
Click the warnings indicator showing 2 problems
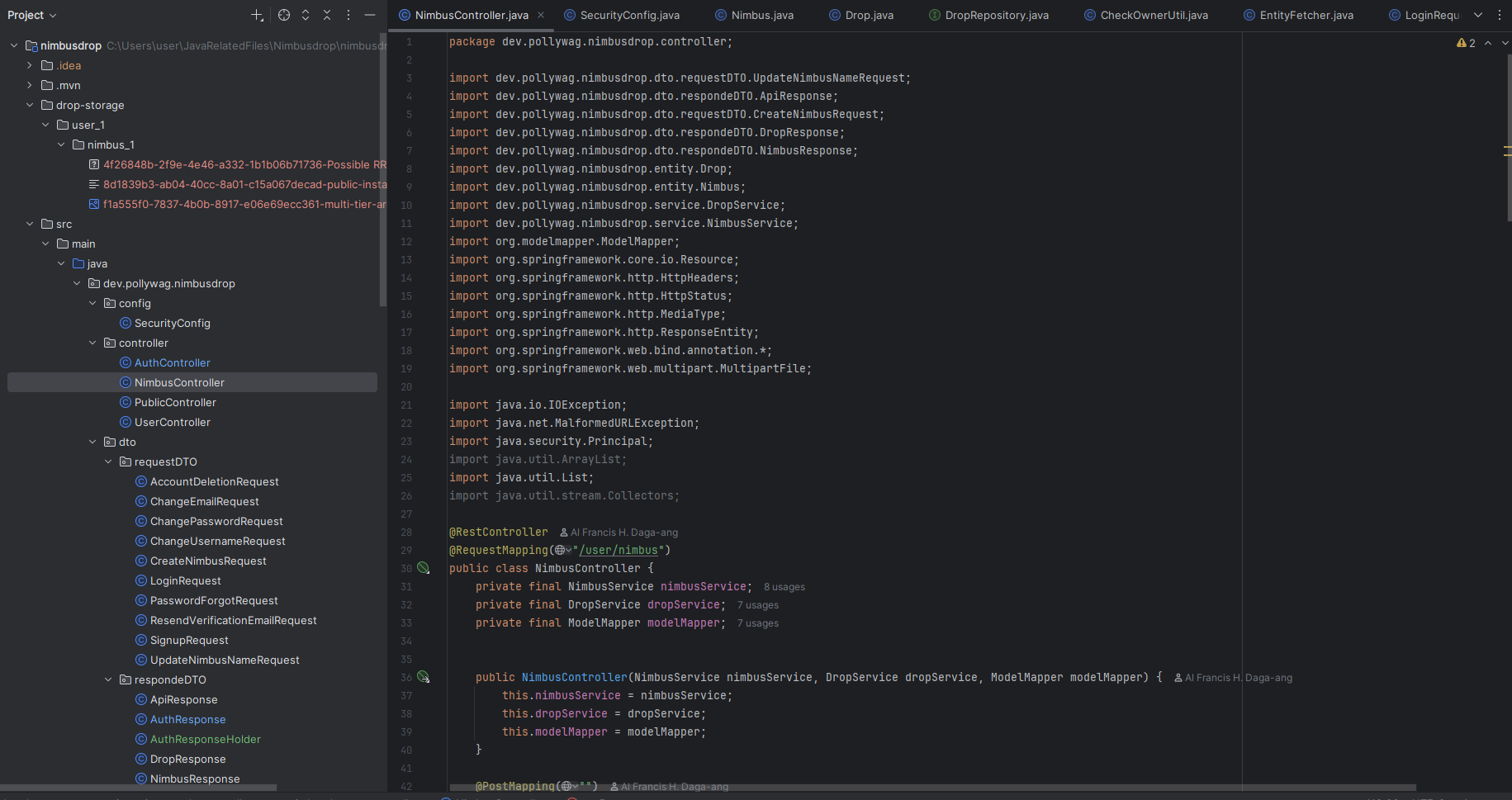click(1467, 43)
